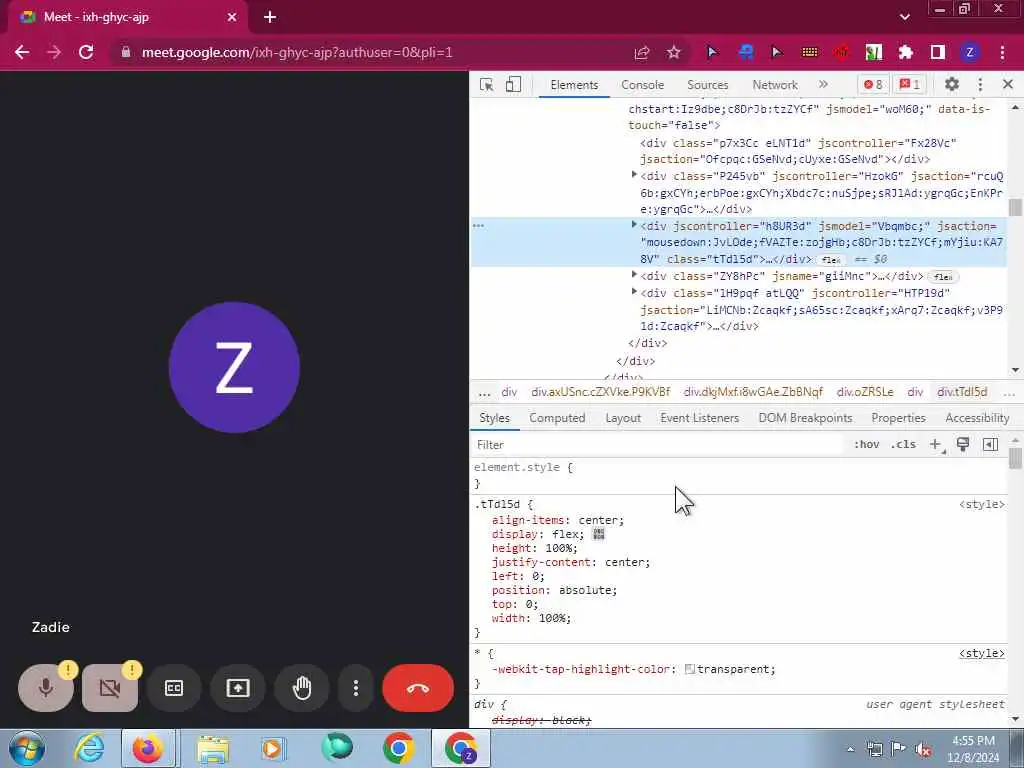Open the Sources tab
1024x768 pixels.
point(707,85)
